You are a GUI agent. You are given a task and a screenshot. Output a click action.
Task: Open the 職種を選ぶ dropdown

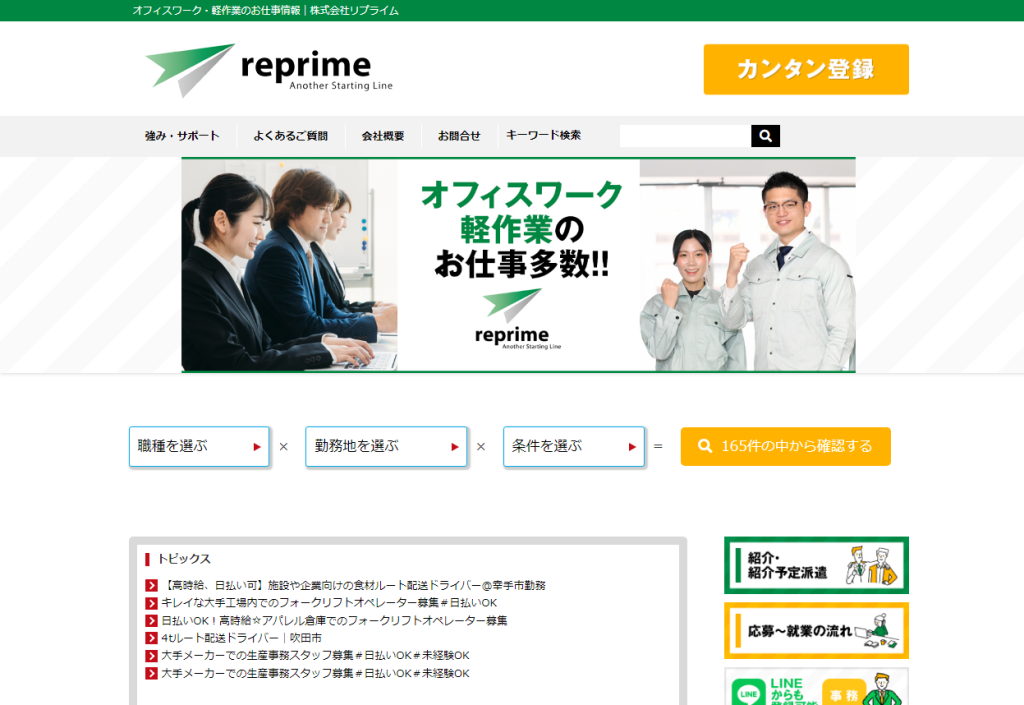[x=198, y=446]
